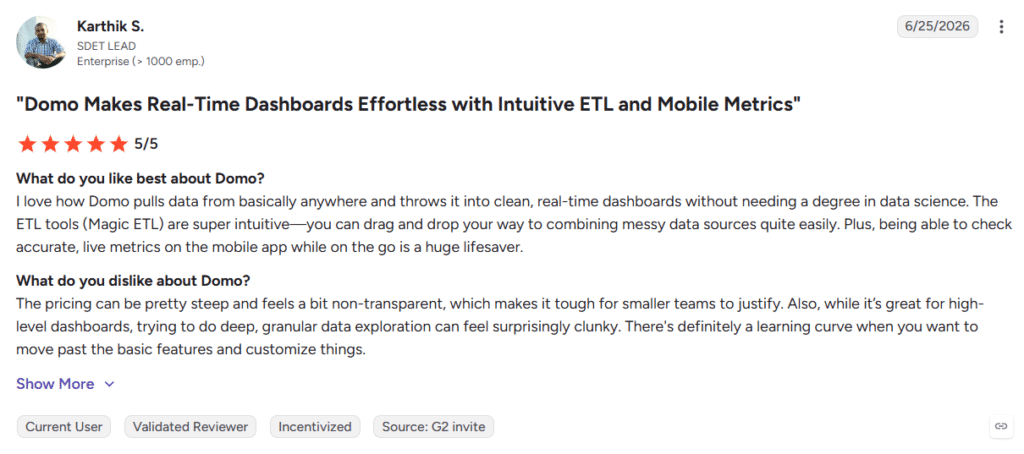Click the chevron beside Show More
This screenshot has width=1024, height=454.
pyautogui.click(x=109, y=384)
